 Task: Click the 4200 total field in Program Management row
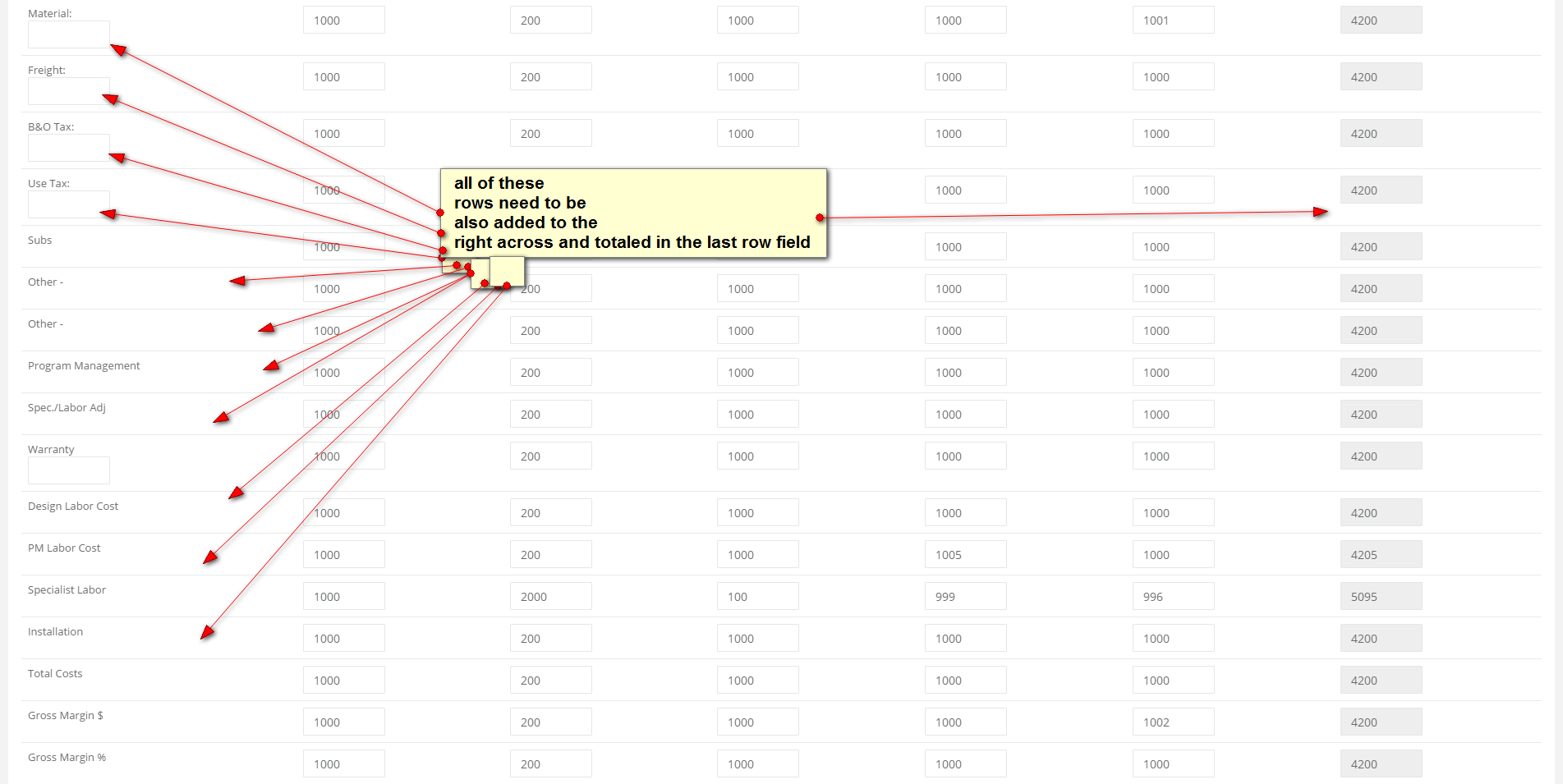pos(1381,373)
